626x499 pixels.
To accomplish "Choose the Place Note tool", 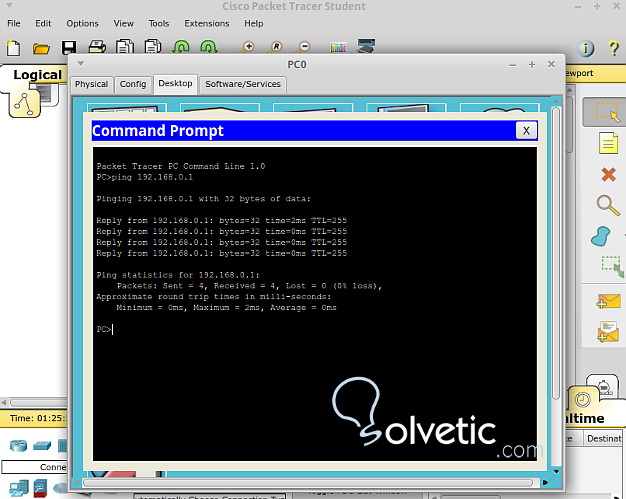I will (x=608, y=143).
